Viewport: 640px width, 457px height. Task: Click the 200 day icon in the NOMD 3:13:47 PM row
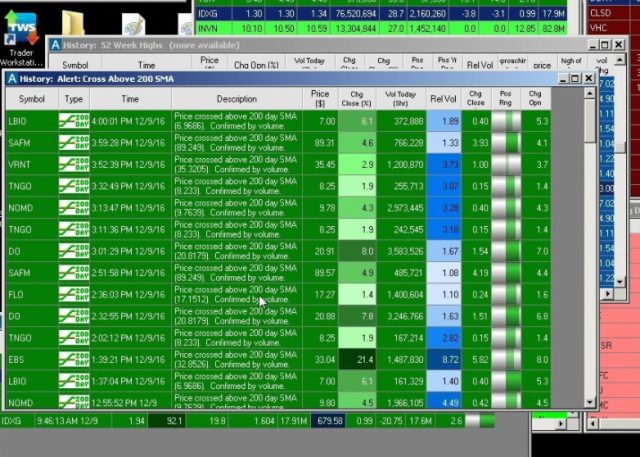coord(74,208)
